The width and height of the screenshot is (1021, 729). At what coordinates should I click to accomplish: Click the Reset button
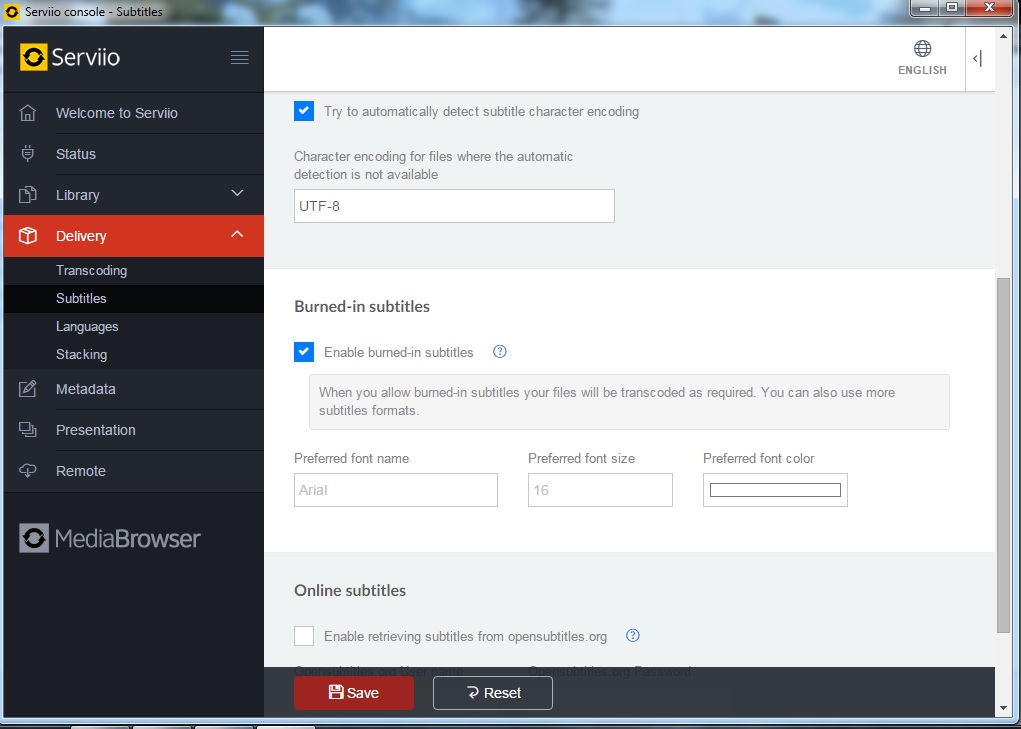click(493, 693)
